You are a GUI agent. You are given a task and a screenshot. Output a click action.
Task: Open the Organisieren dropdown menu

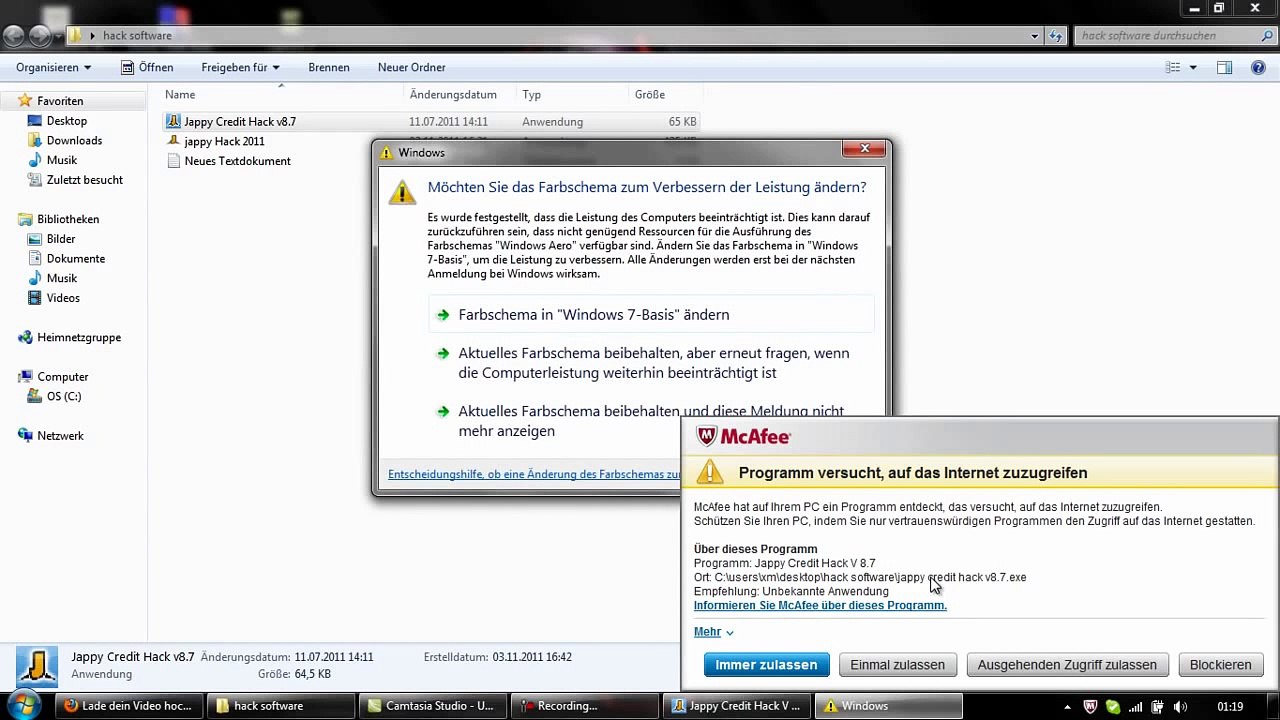point(53,68)
